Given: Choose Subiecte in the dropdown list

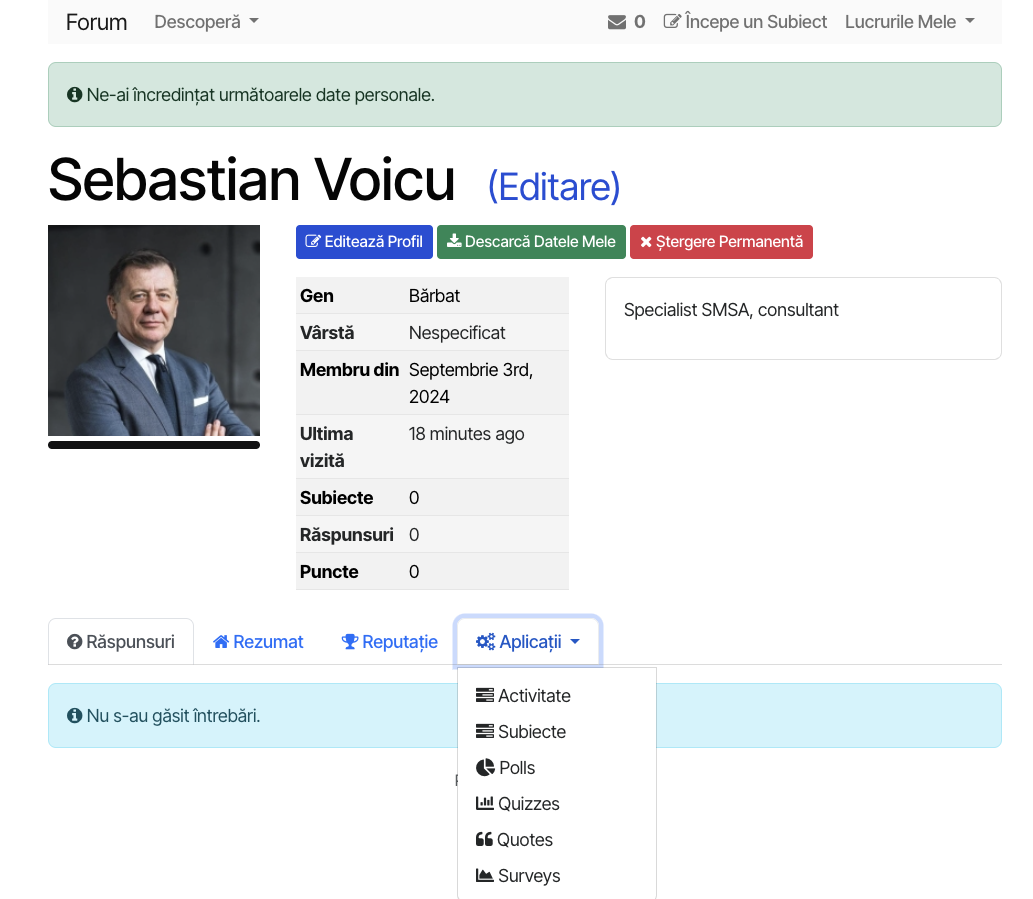Looking at the screenshot, I should (531, 732).
